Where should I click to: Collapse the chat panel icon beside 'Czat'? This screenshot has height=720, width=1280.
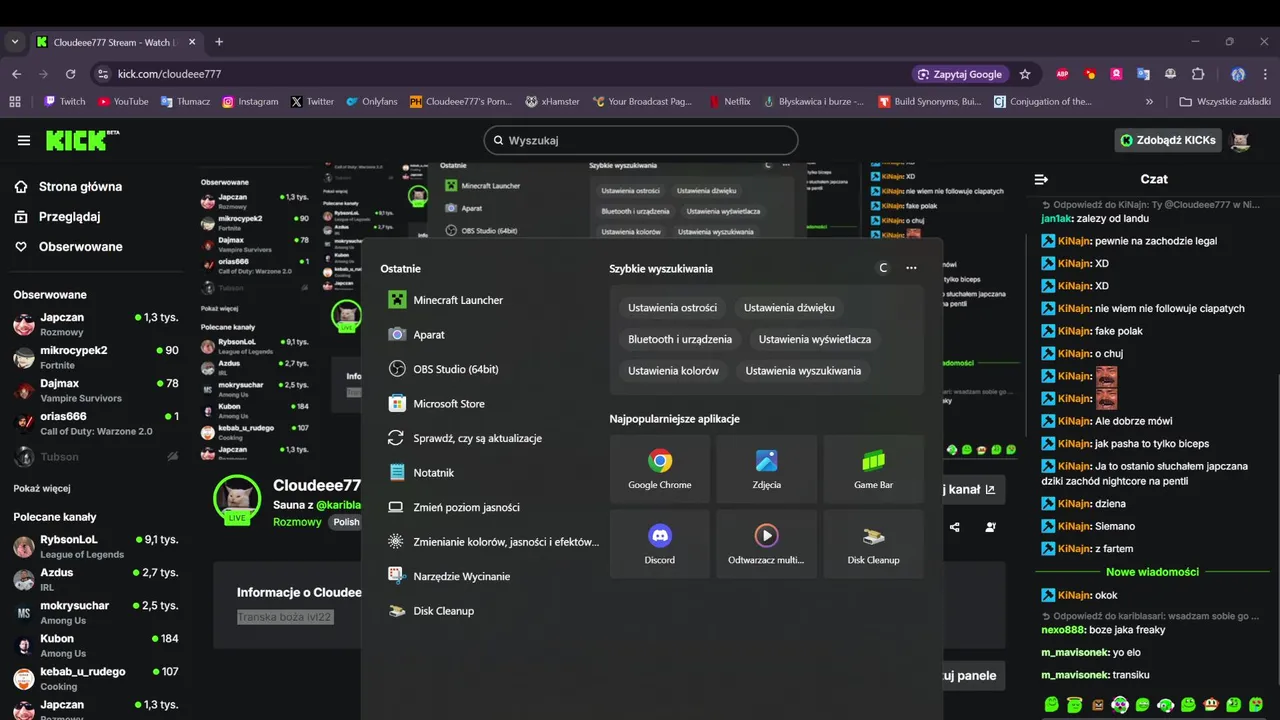(x=1041, y=179)
